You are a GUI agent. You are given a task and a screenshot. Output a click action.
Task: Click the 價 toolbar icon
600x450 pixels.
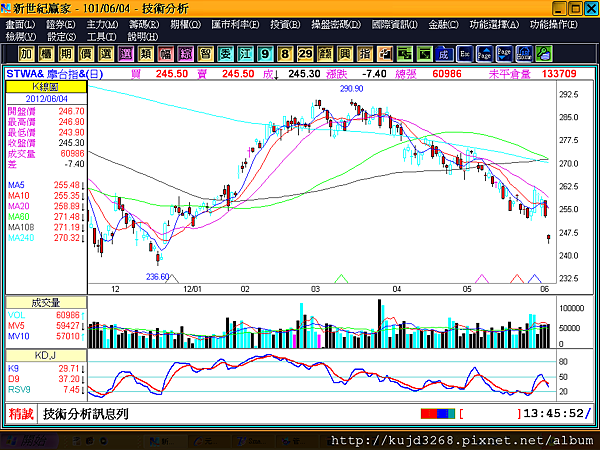pyautogui.click(x=86, y=54)
